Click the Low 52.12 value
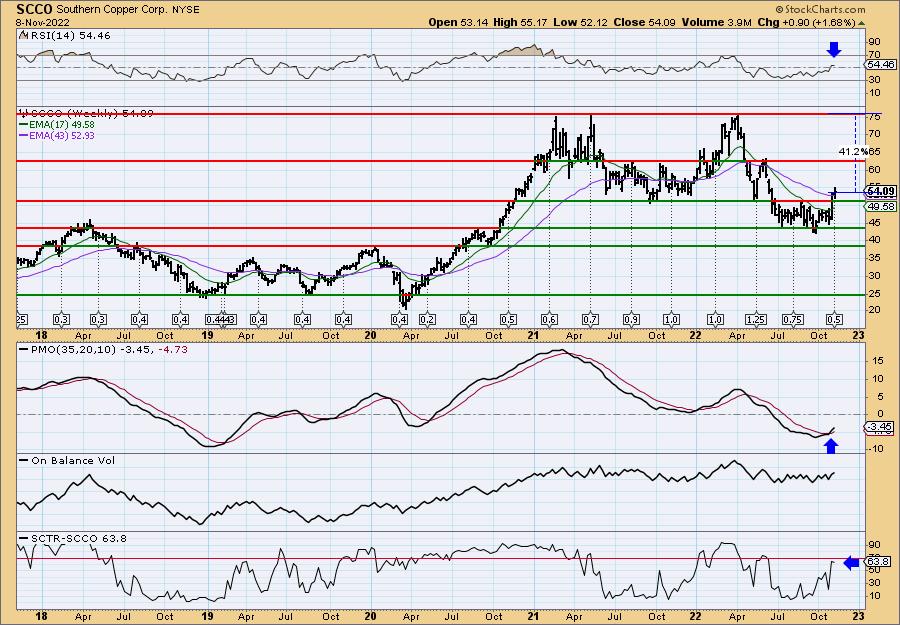 [580, 22]
